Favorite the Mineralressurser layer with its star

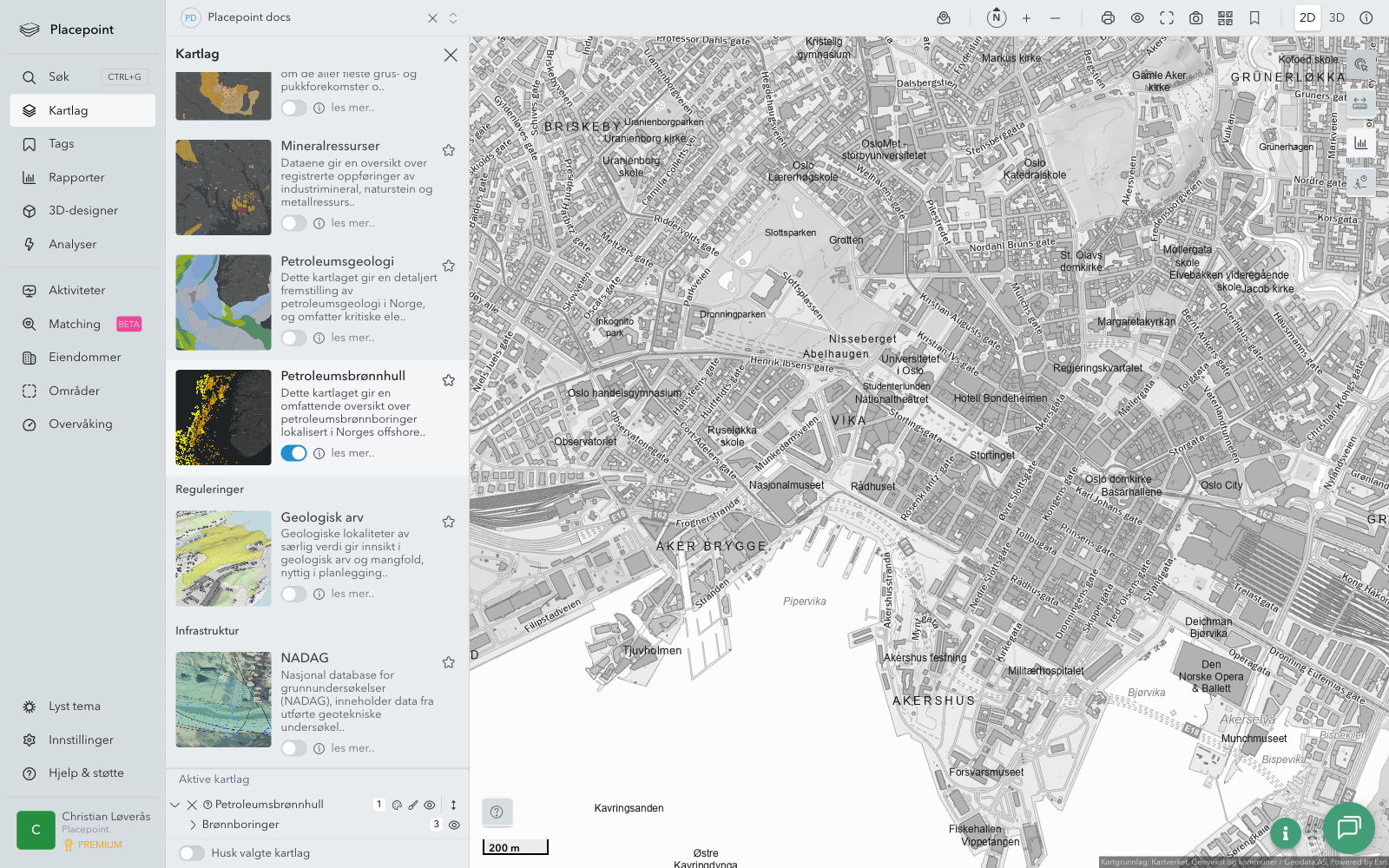coord(449,150)
